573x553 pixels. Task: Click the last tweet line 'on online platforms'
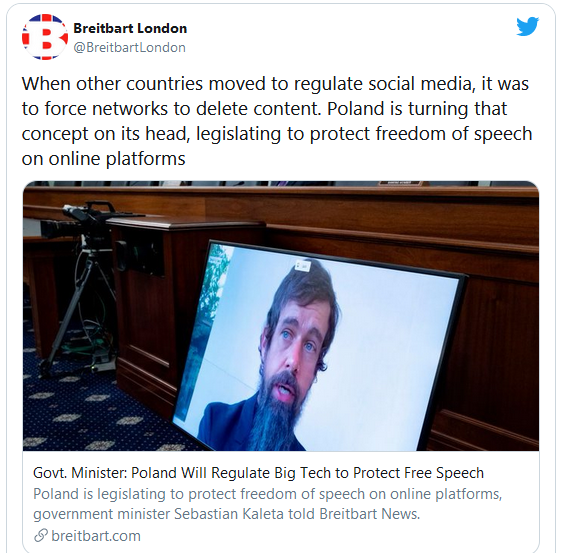(103, 159)
